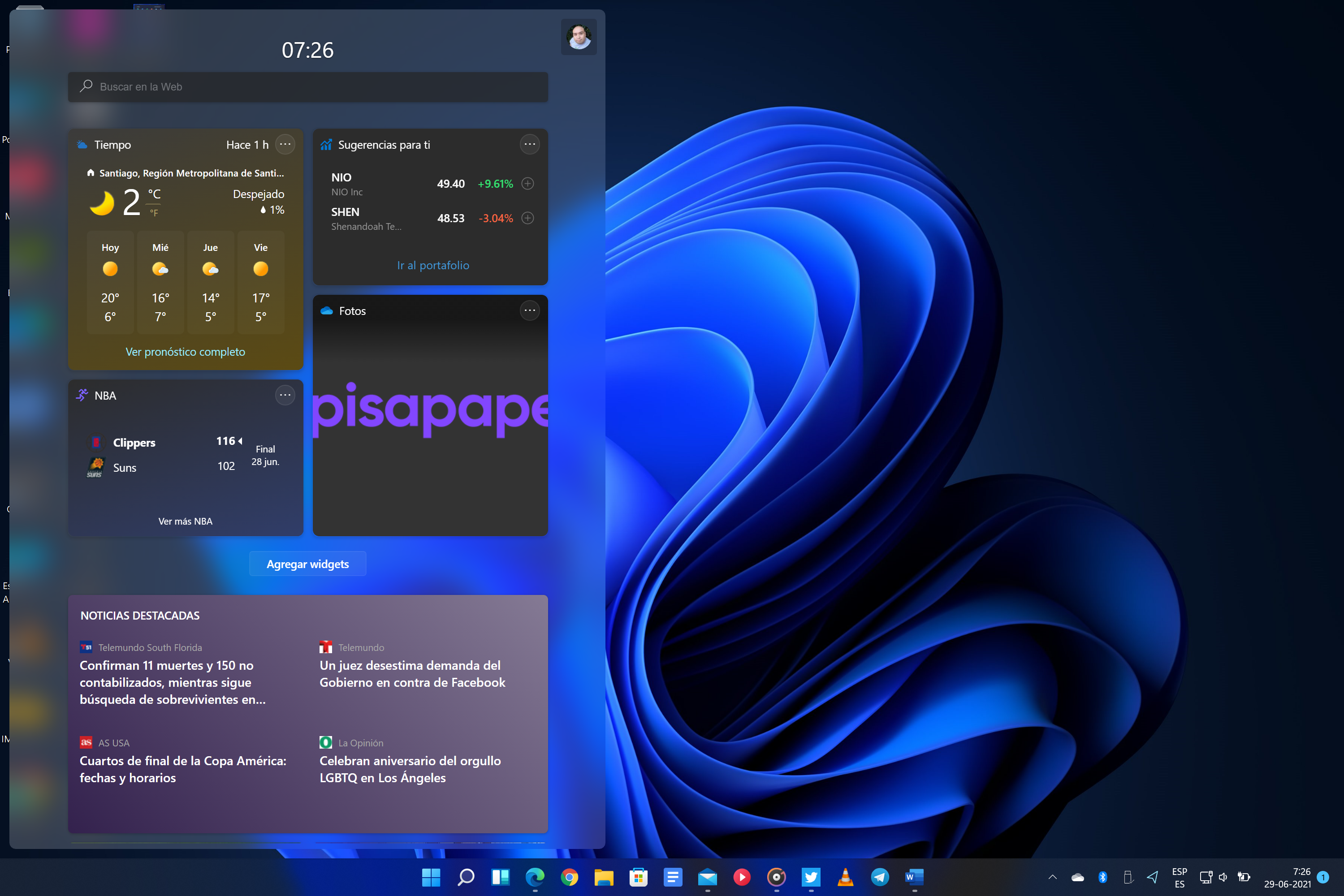The image size is (1344, 896).
Task: Show hidden icons in the system tray
Action: [x=1052, y=877]
